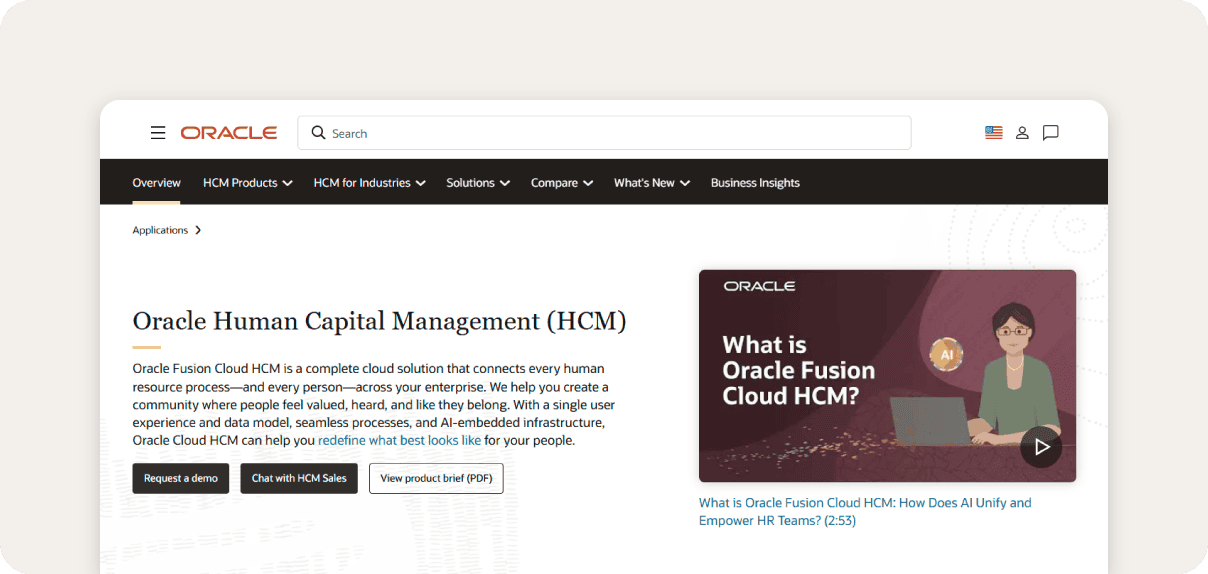Follow the redefine what best looks like link
Image resolution: width=1208 pixels, height=574 pixels.
click(399, 440)
